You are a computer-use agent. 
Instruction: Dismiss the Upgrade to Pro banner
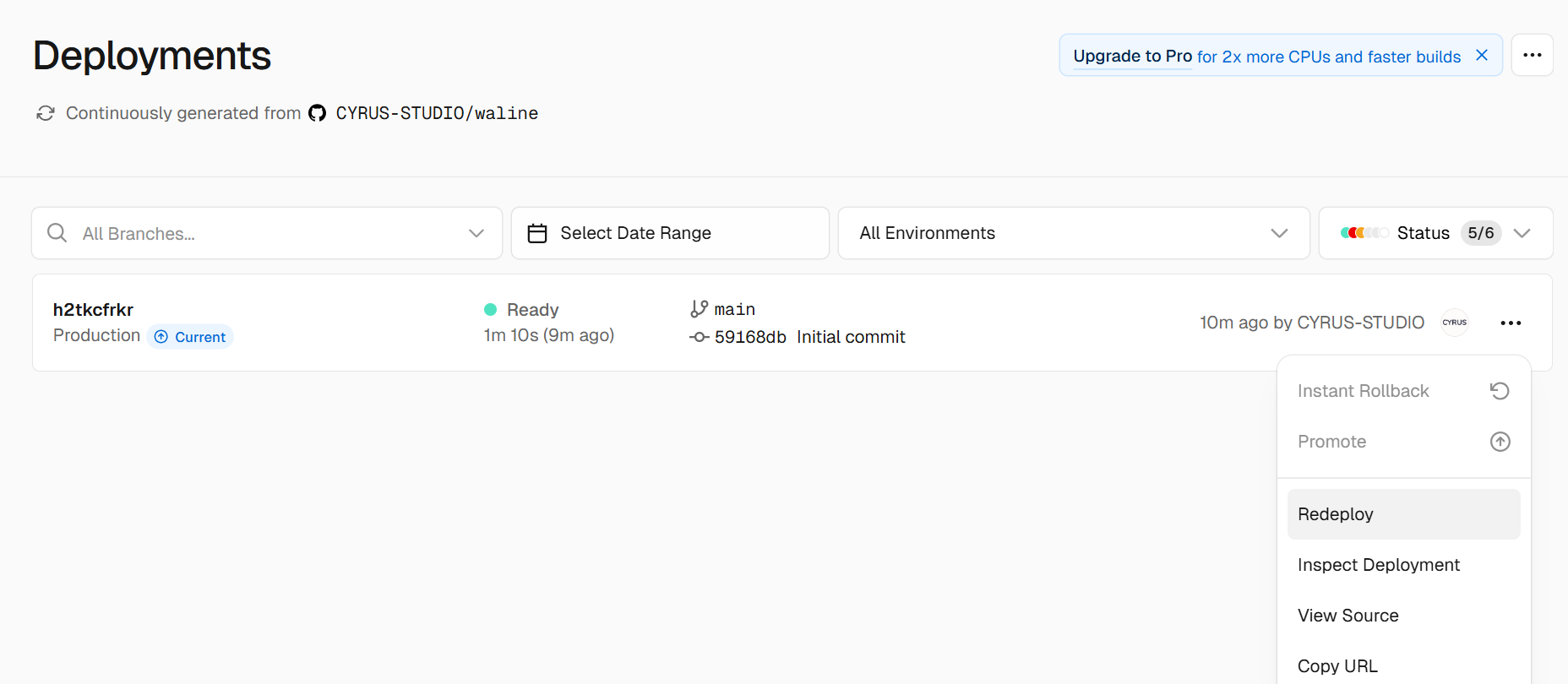click(1482, 55)
